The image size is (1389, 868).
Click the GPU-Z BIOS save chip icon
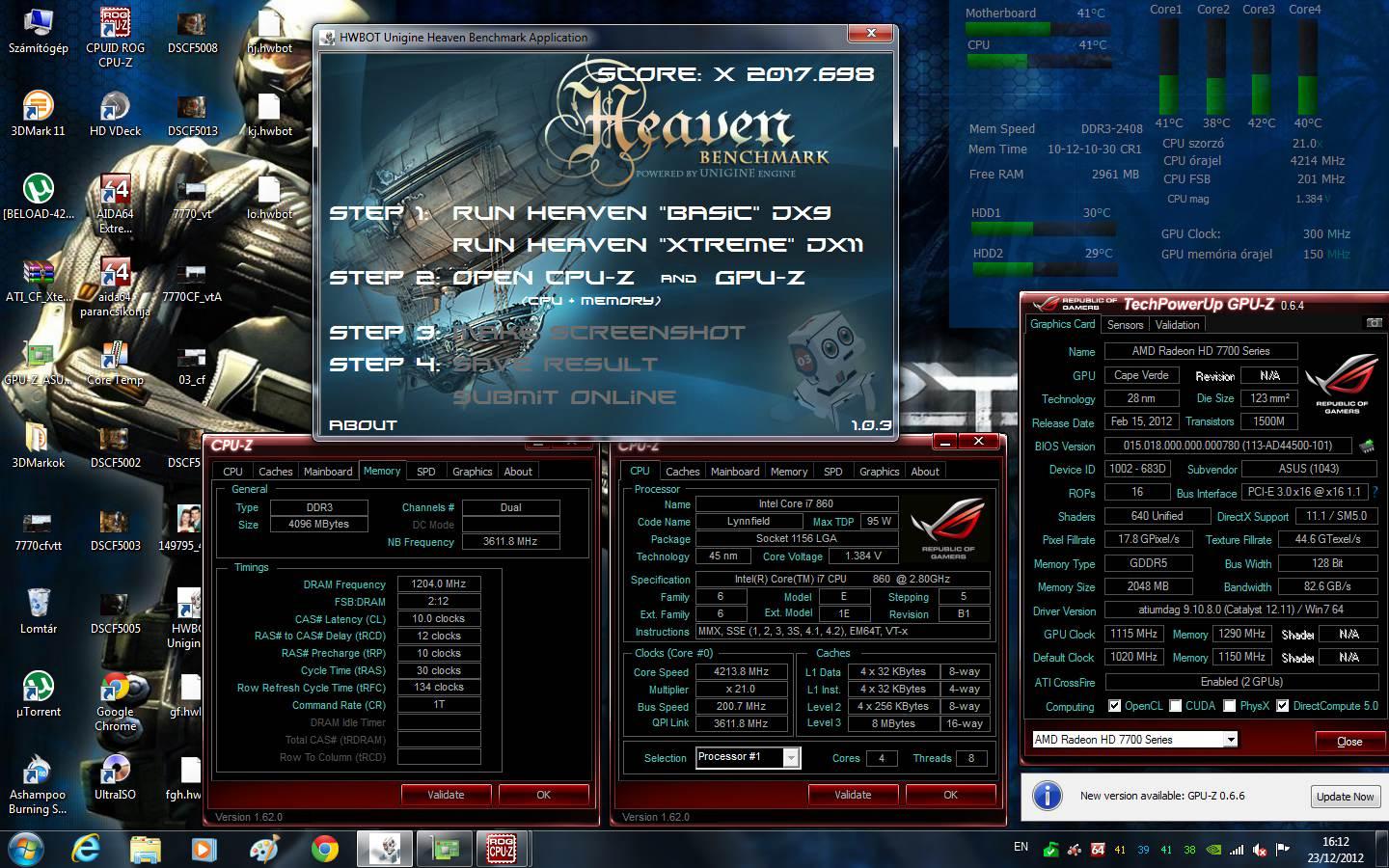tap(1367, 447)
